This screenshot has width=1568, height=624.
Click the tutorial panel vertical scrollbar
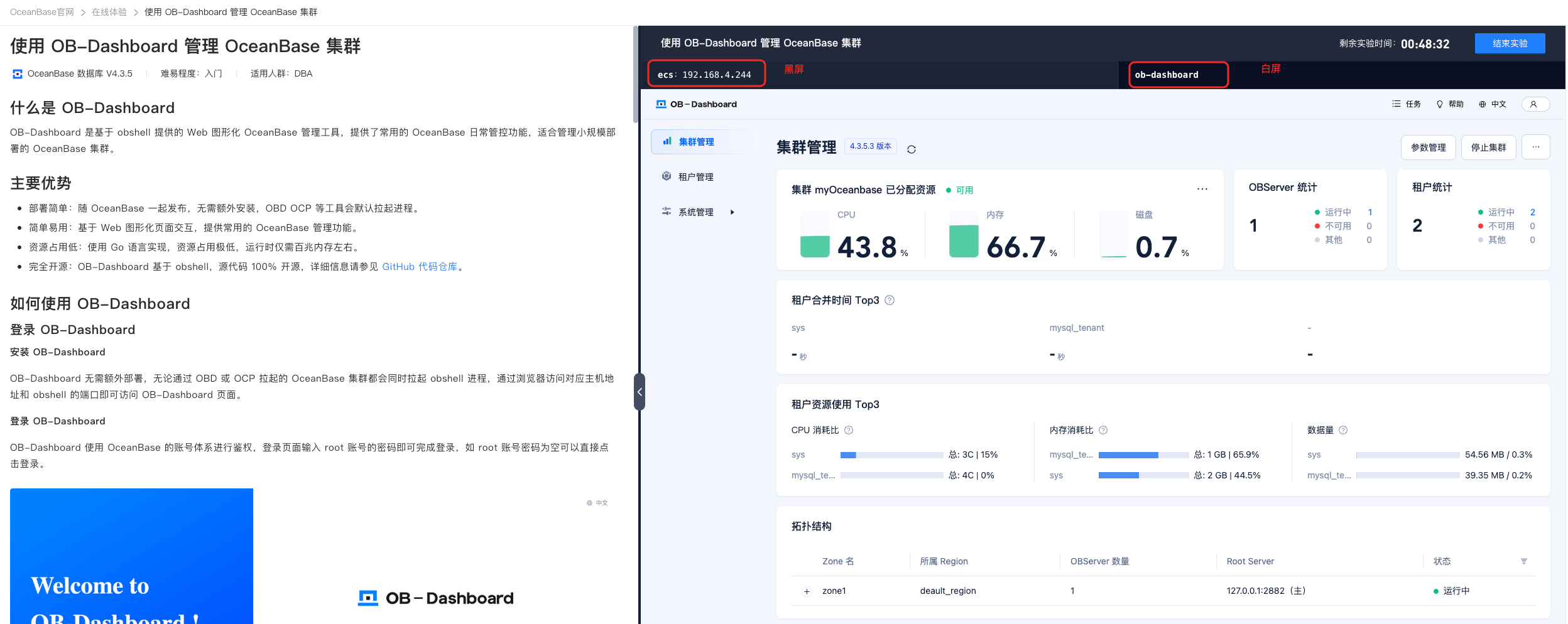coord(635,75)
